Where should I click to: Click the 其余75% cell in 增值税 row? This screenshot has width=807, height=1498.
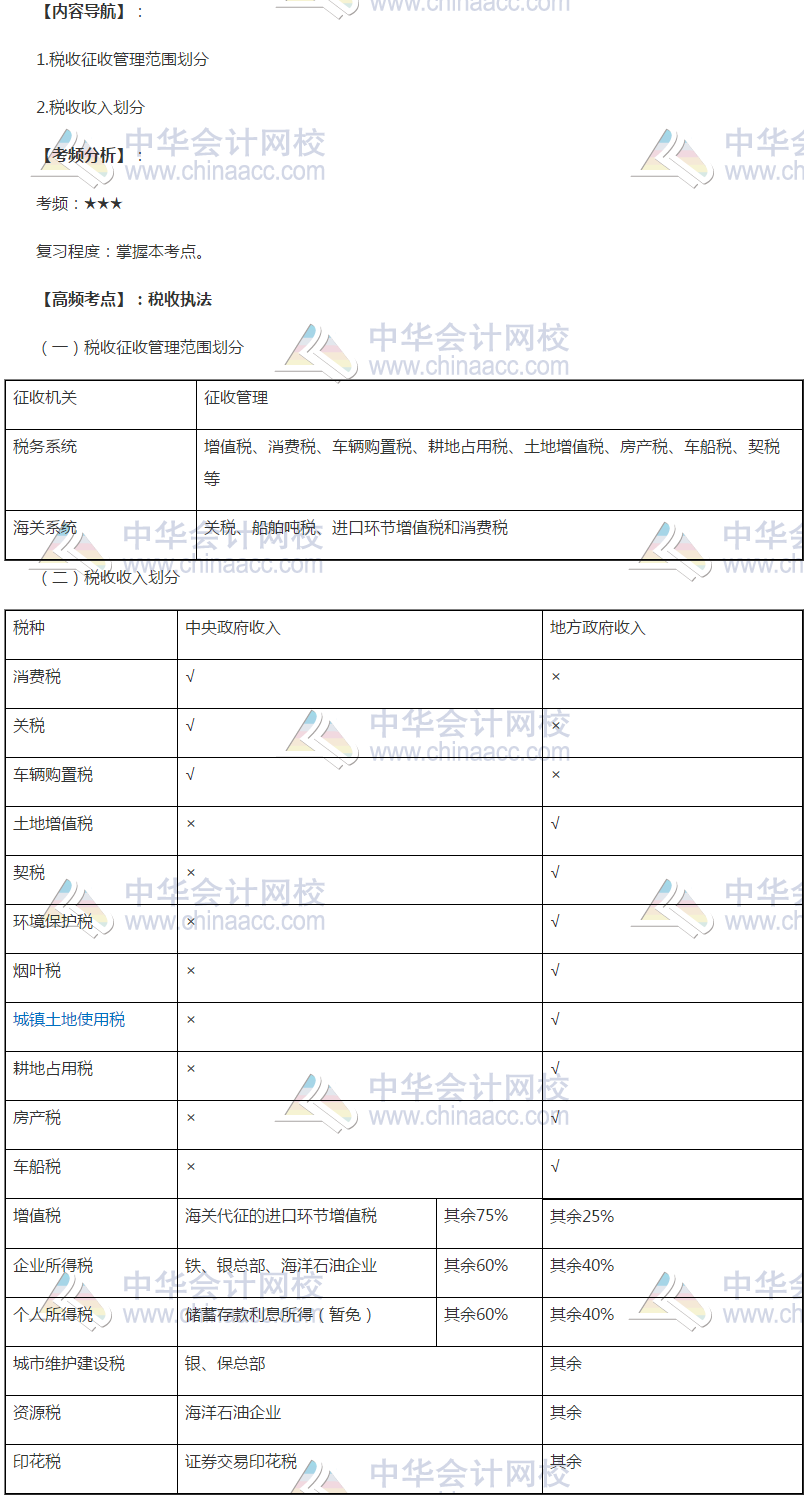(x=490, y=1223)
